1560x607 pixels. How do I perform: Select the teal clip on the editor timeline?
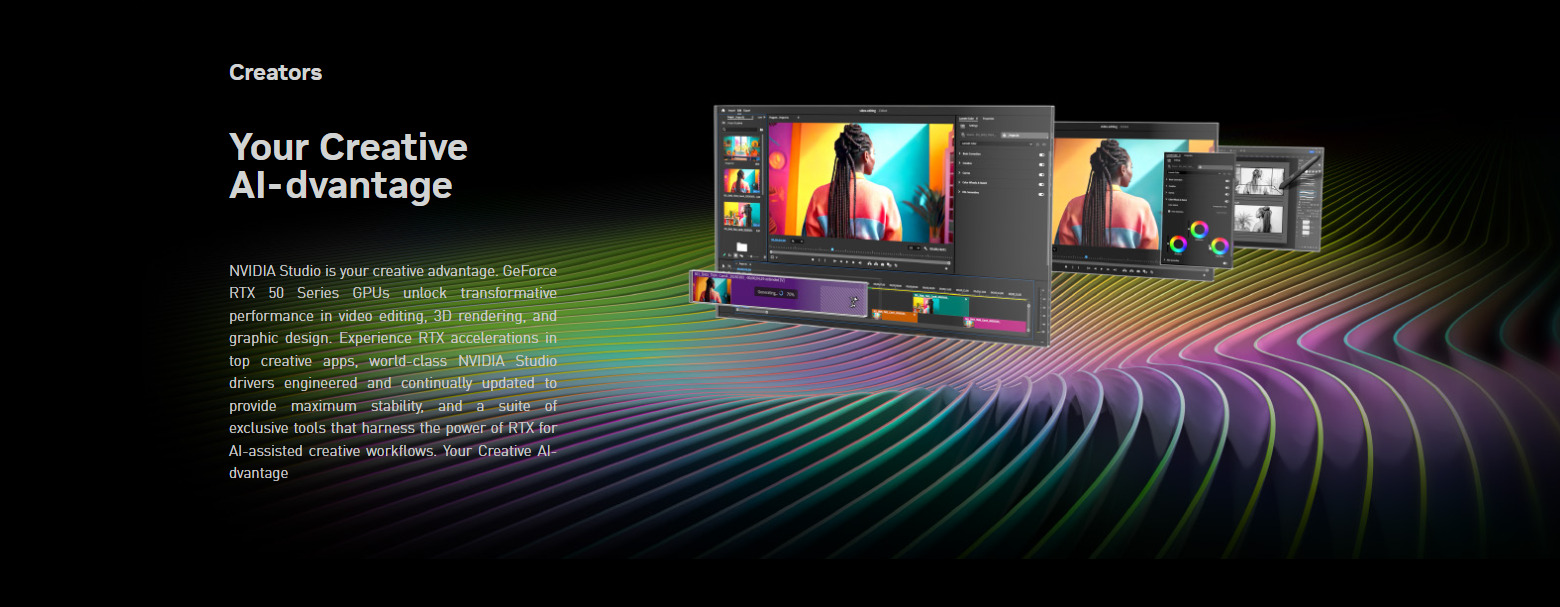[940, 306]
